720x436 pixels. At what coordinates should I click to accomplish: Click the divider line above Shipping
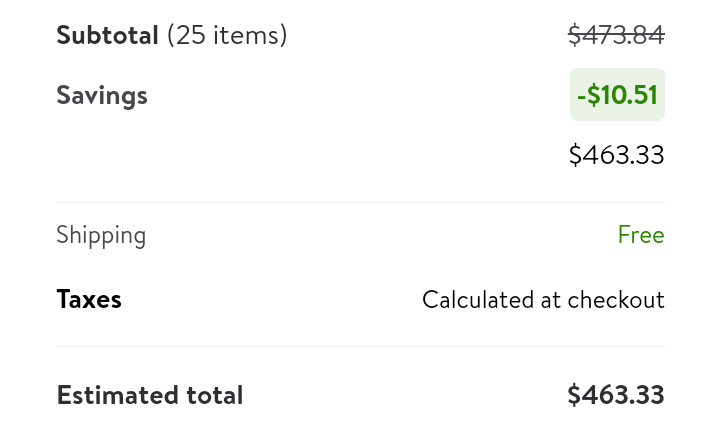click(360, 203)
